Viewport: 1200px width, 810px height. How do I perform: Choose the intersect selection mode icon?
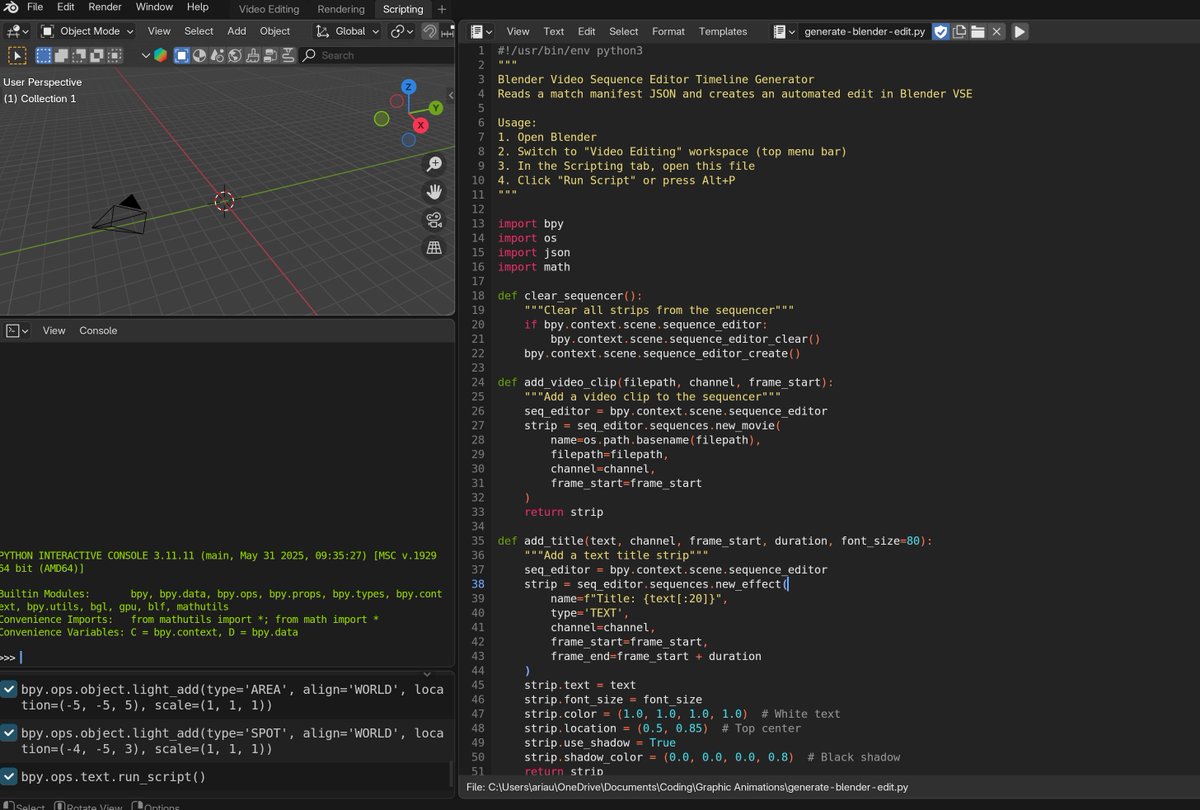click(x=115, y=56)
